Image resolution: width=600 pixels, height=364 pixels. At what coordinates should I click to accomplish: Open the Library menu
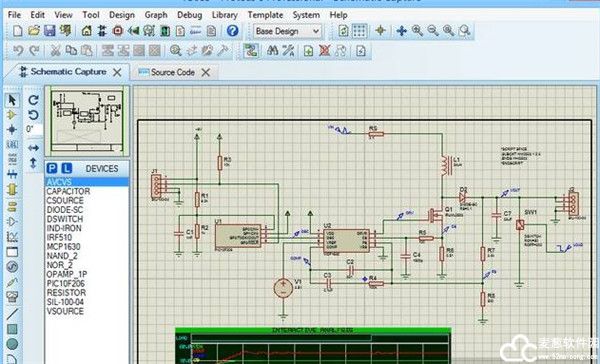point(225,15)
